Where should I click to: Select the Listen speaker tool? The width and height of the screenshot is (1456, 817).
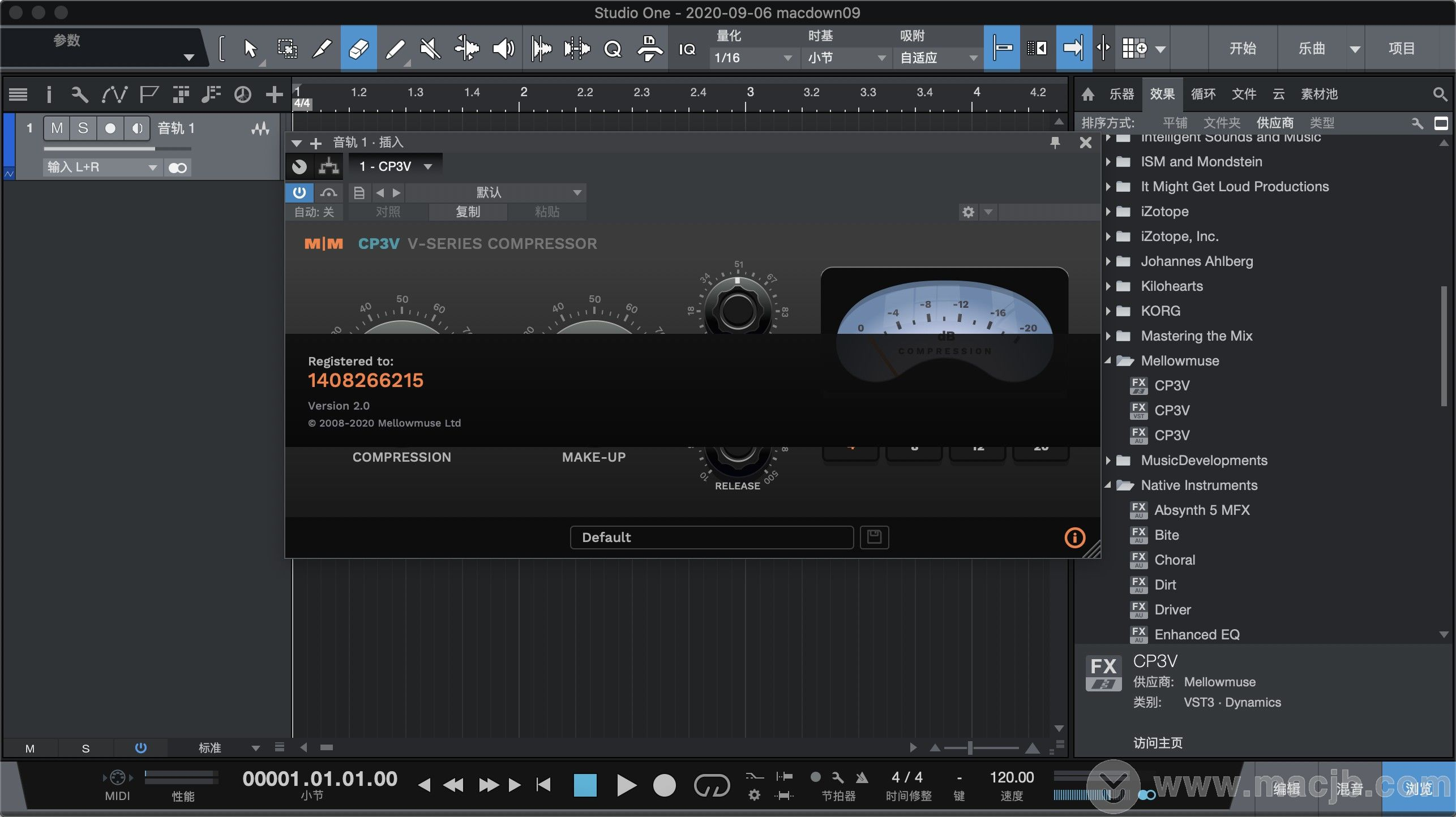tap(503, 49)
